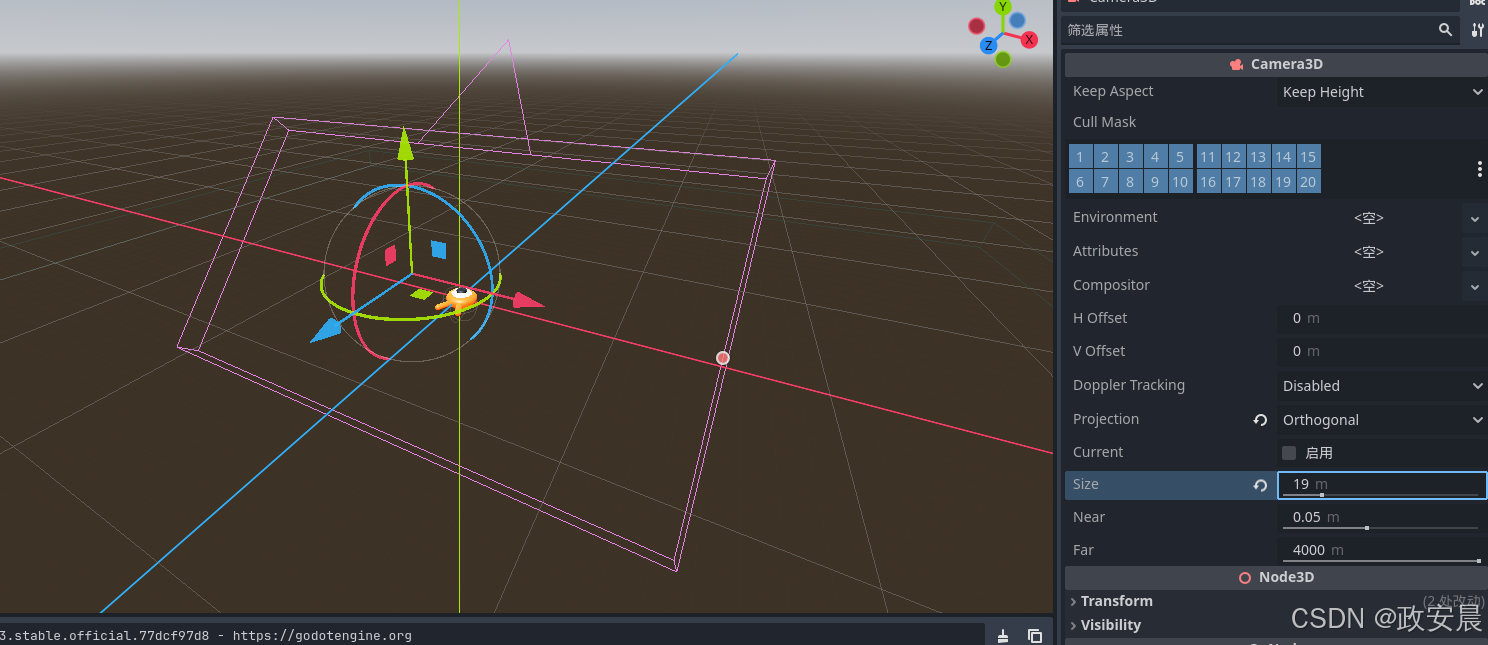Click the Near value slider
The width and height of the screenshot is (1488, 645).
tap(1380, 528)
